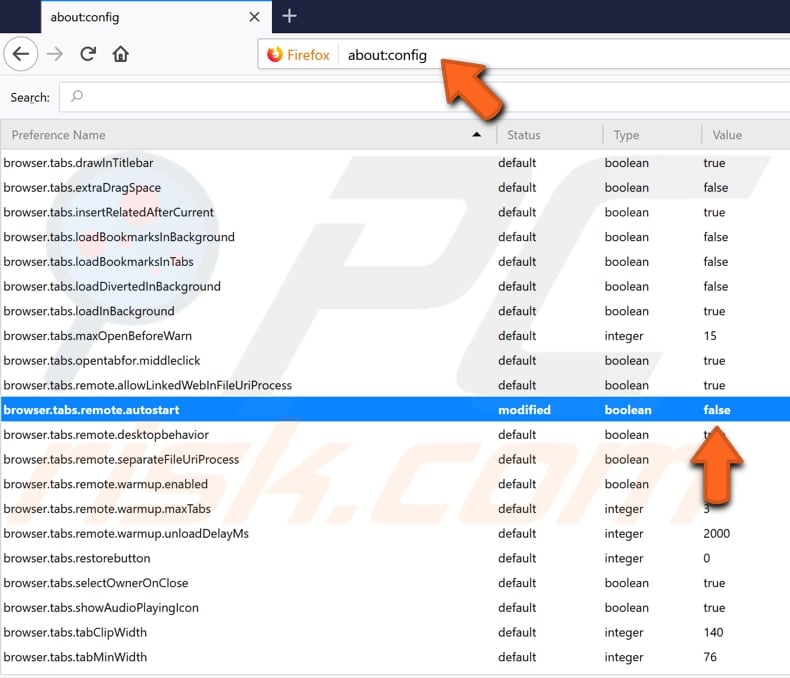Click 'default' status of tabMinWidth row
This screenshot has width=790, height=678.
point(517,656)
